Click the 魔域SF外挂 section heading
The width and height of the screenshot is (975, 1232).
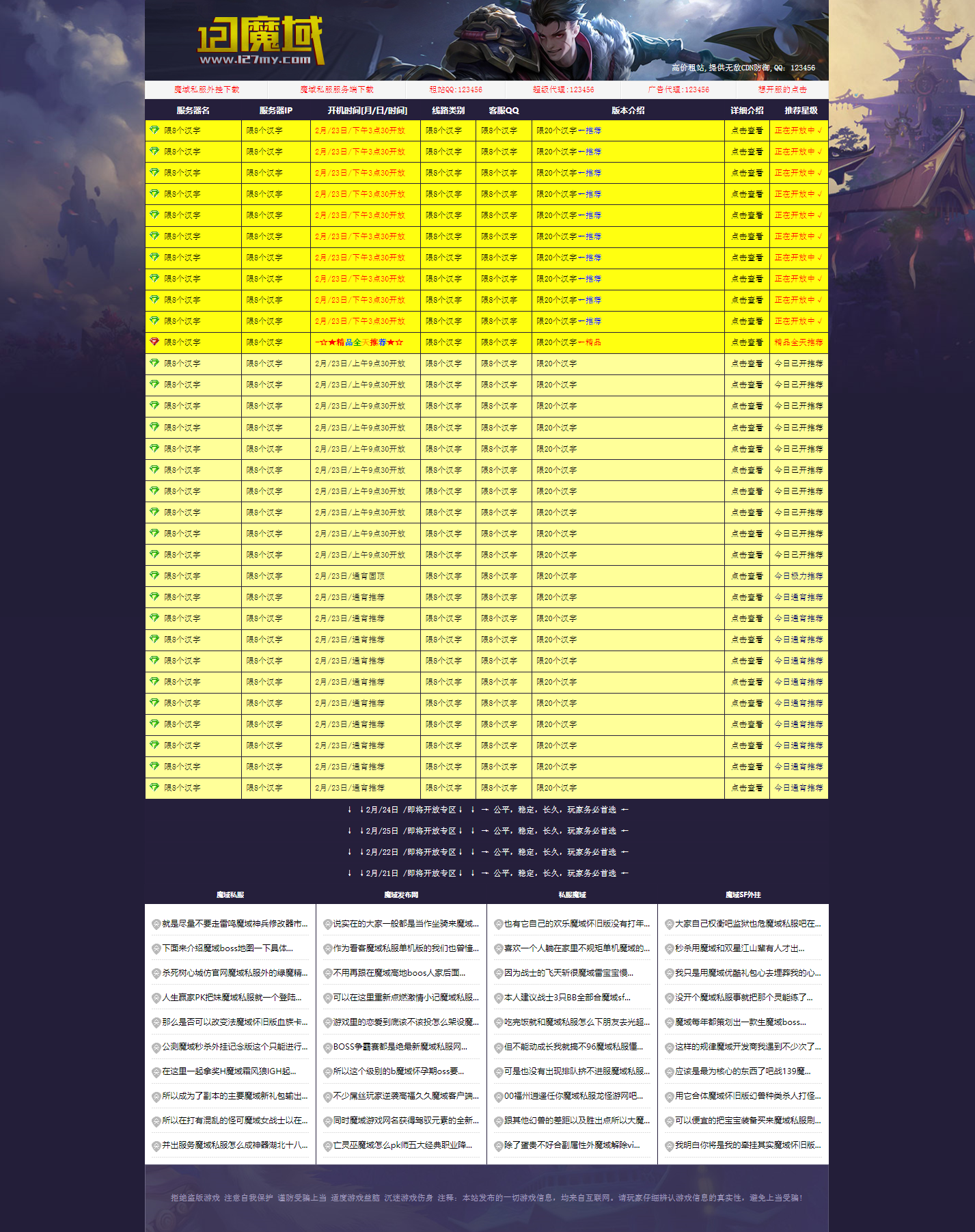click(743, 894)
